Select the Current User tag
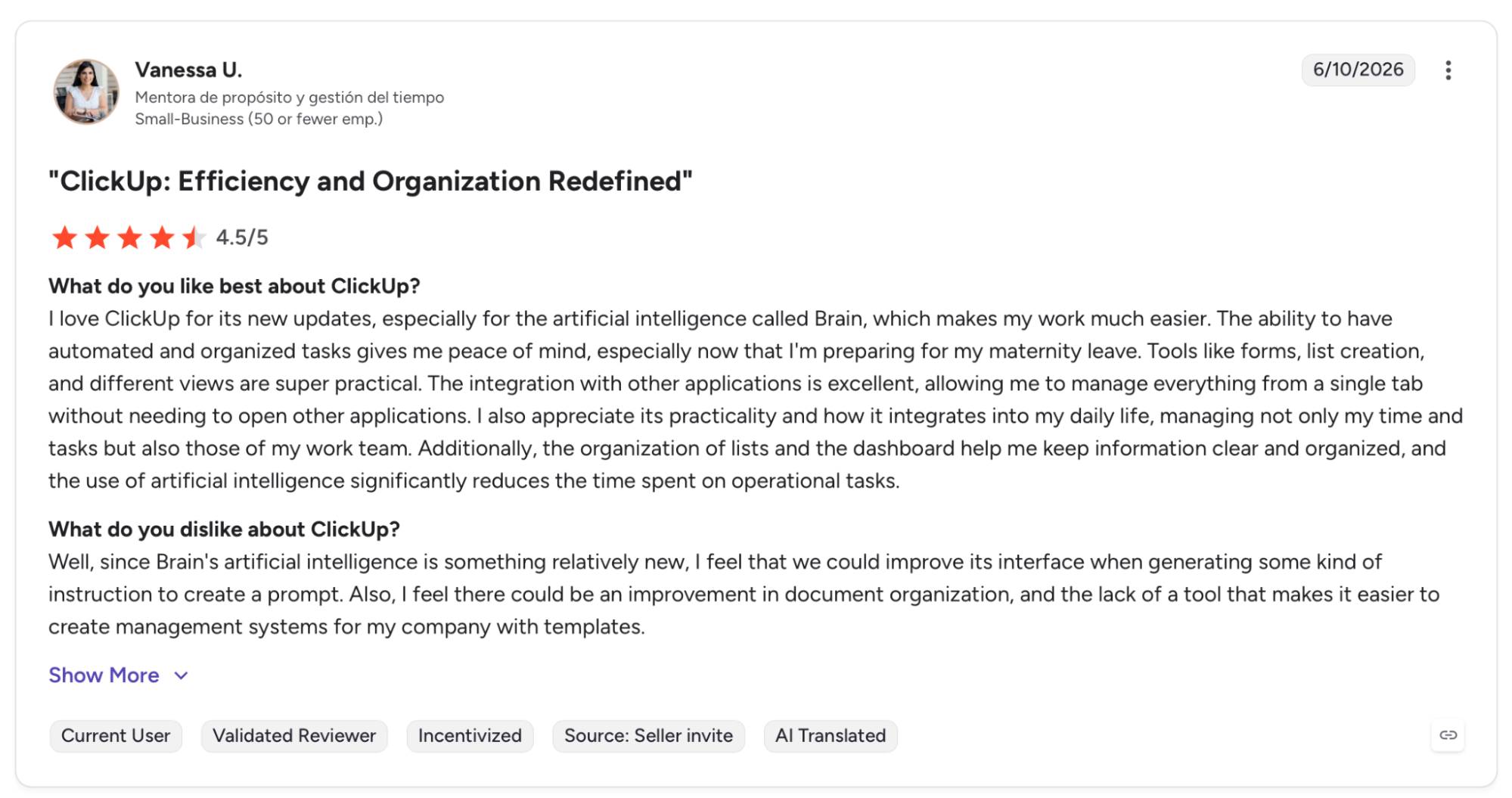 (116, 736)
